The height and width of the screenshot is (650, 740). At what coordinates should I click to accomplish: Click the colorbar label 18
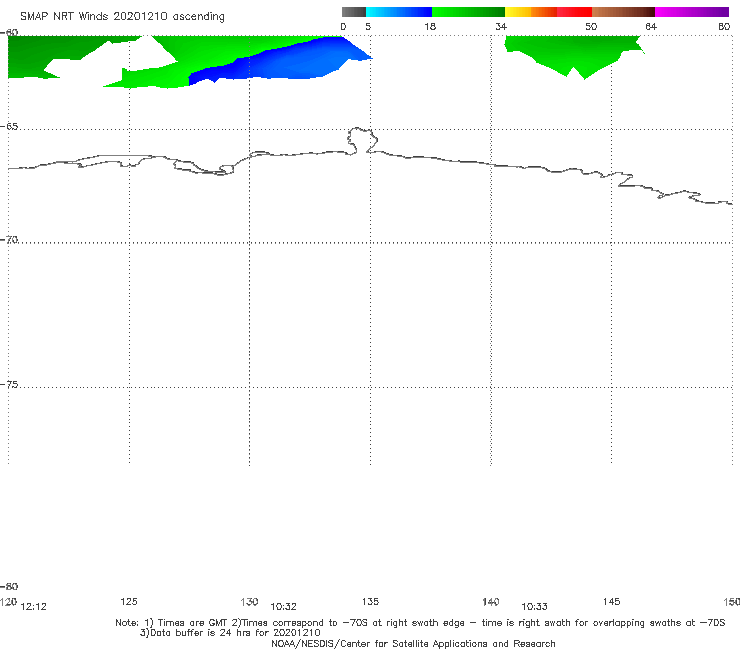point(430,26)
